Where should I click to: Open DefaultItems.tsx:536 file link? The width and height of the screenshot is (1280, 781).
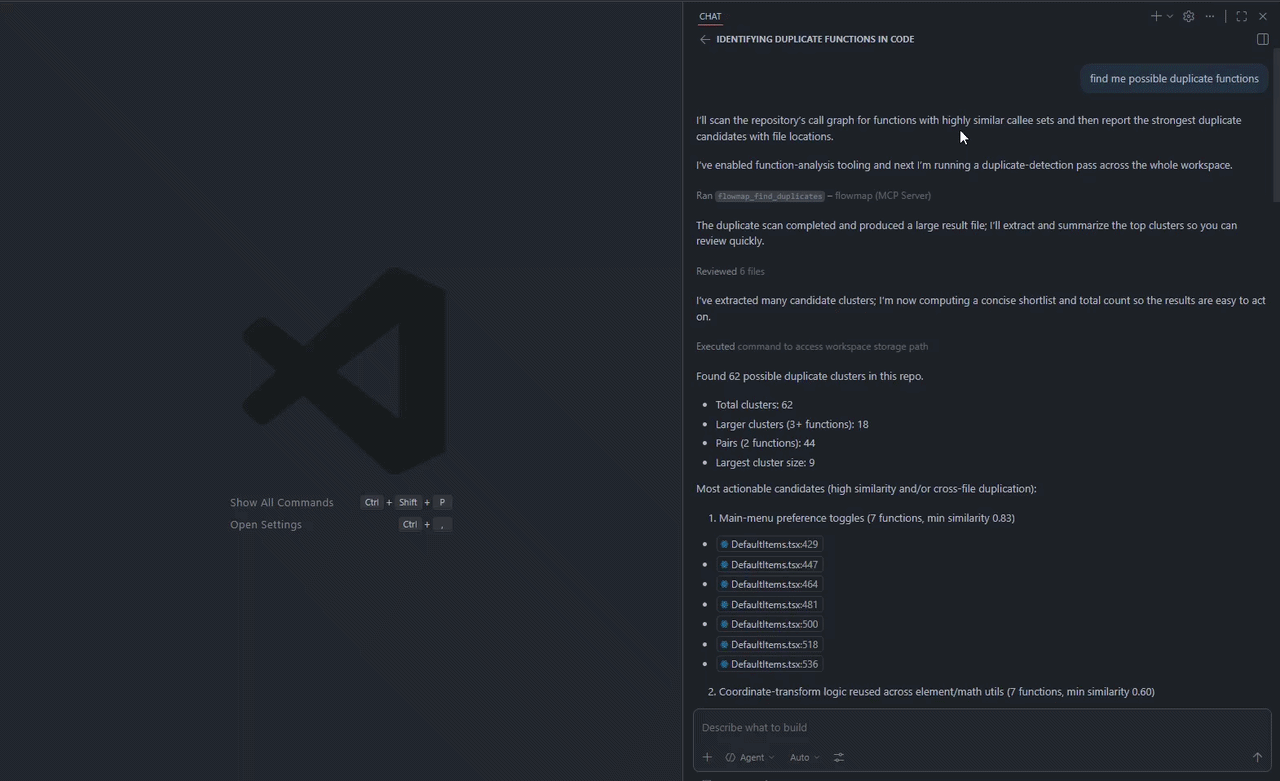(769, 664)
